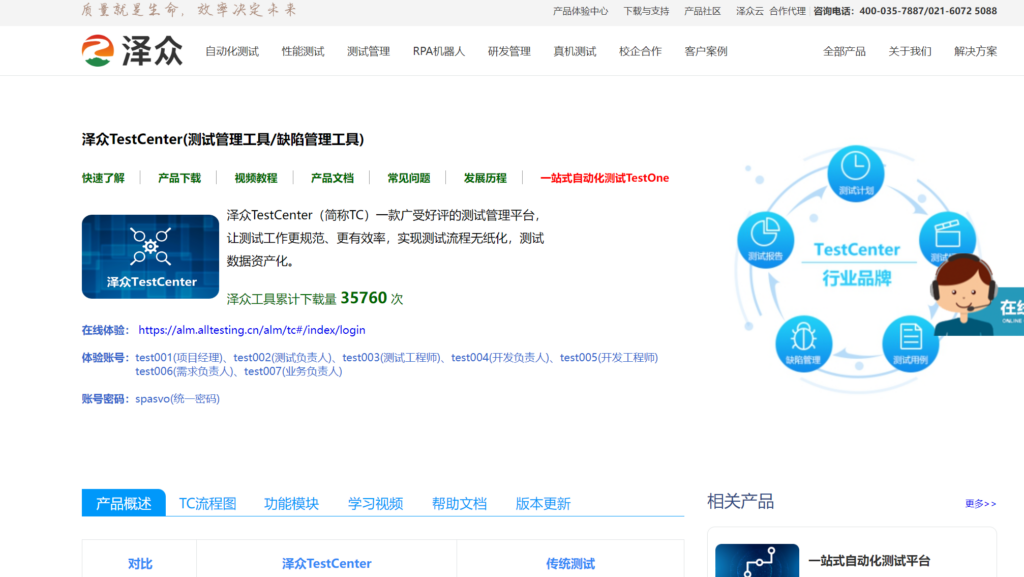Open the 关于我们 menu item
This screenshot has height=577, width=1024.
(x=910, y=51)
